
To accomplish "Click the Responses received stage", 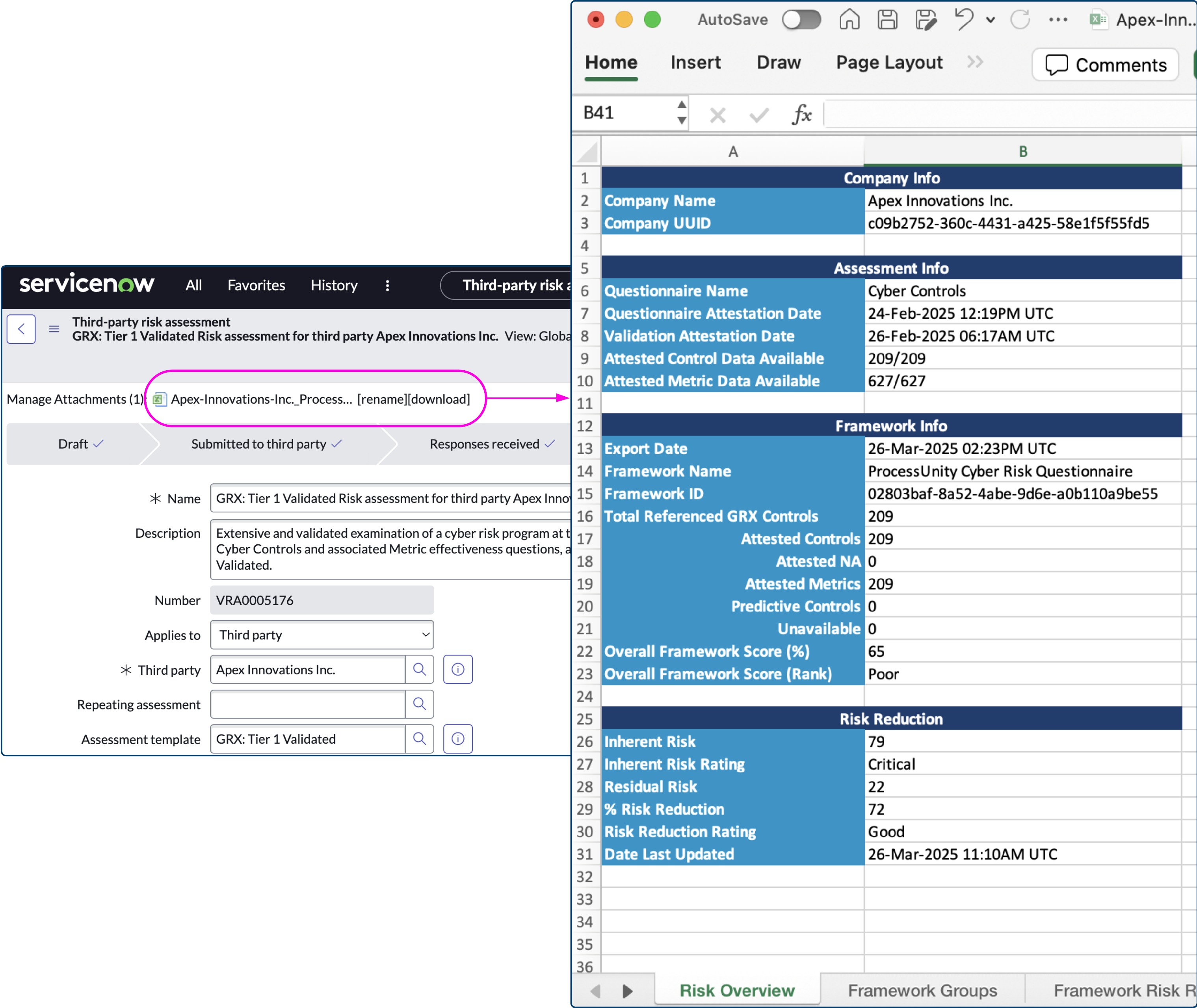I will click(x=492, y=444).
